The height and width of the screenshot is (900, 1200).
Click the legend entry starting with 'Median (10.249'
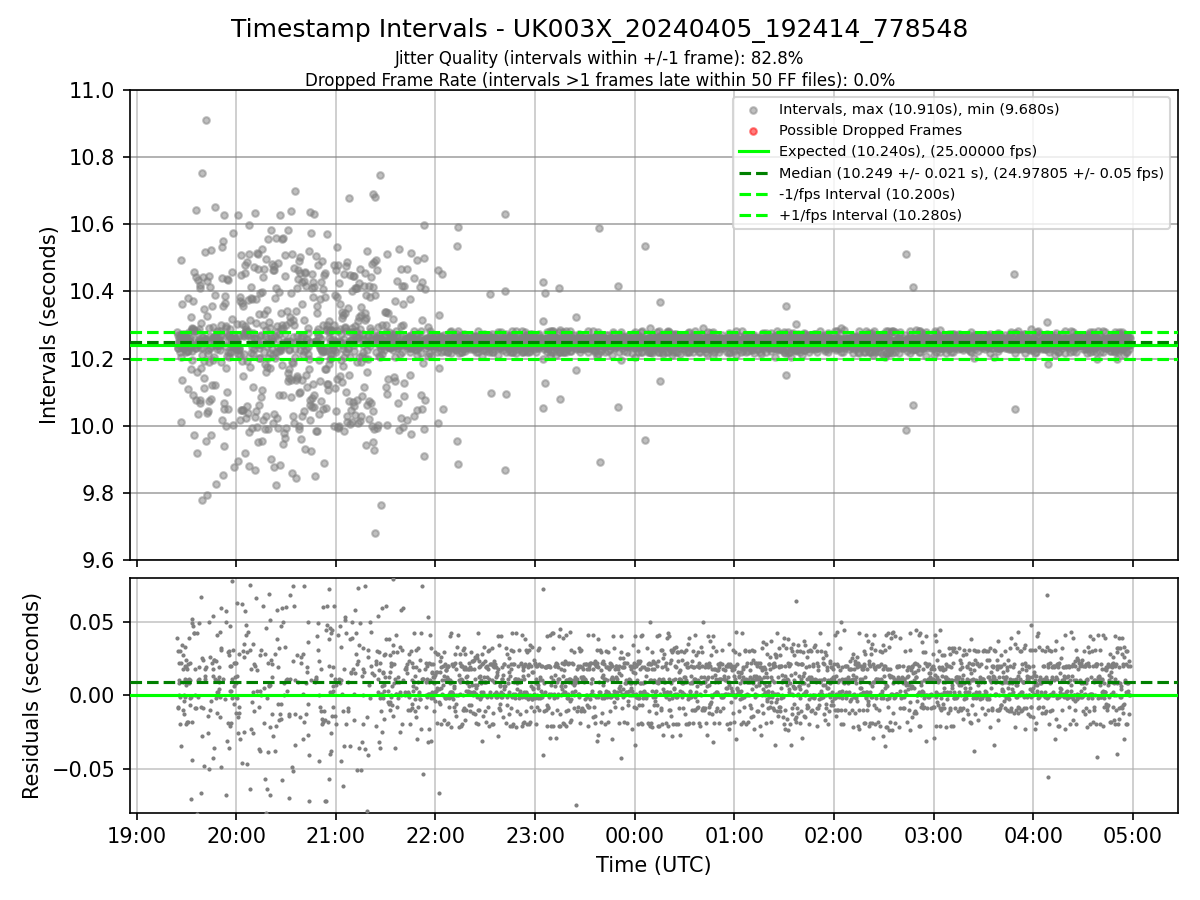click(x=971, y=173)
